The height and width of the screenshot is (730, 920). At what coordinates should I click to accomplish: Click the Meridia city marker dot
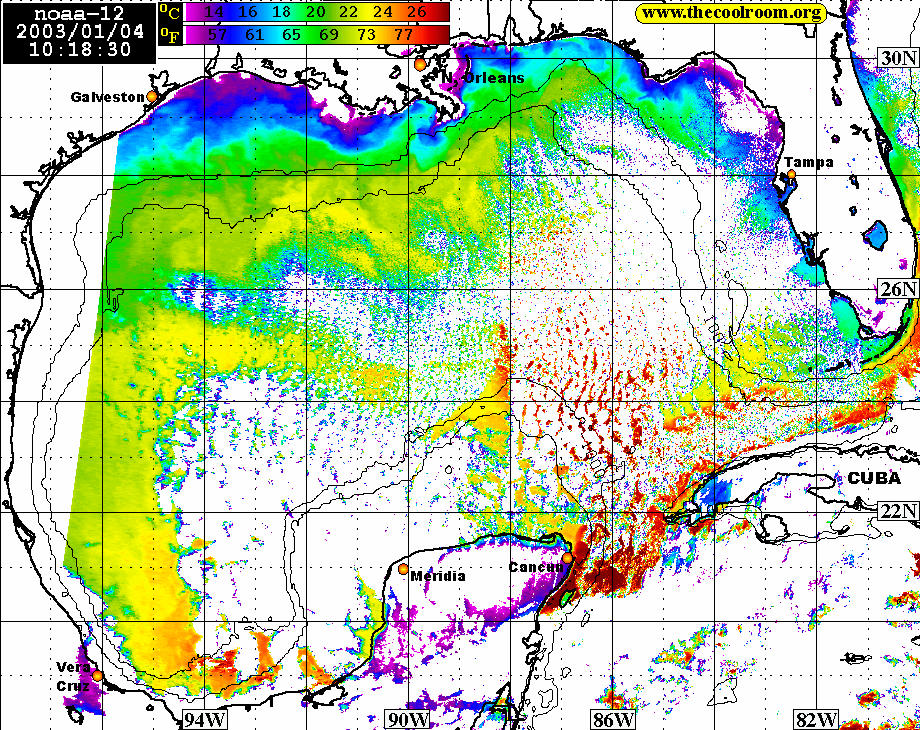point(403,569)
